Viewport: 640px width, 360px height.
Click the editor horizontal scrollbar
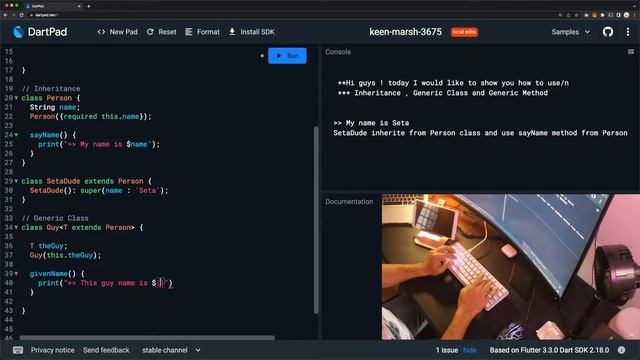coord(147,338)
